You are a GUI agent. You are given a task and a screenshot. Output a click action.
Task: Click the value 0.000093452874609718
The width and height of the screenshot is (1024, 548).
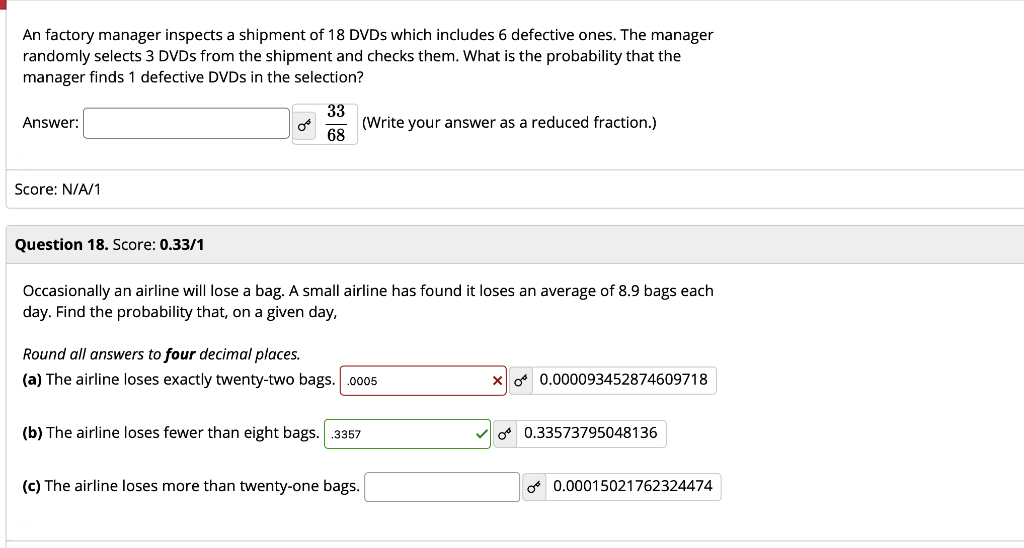click(624, 379)
